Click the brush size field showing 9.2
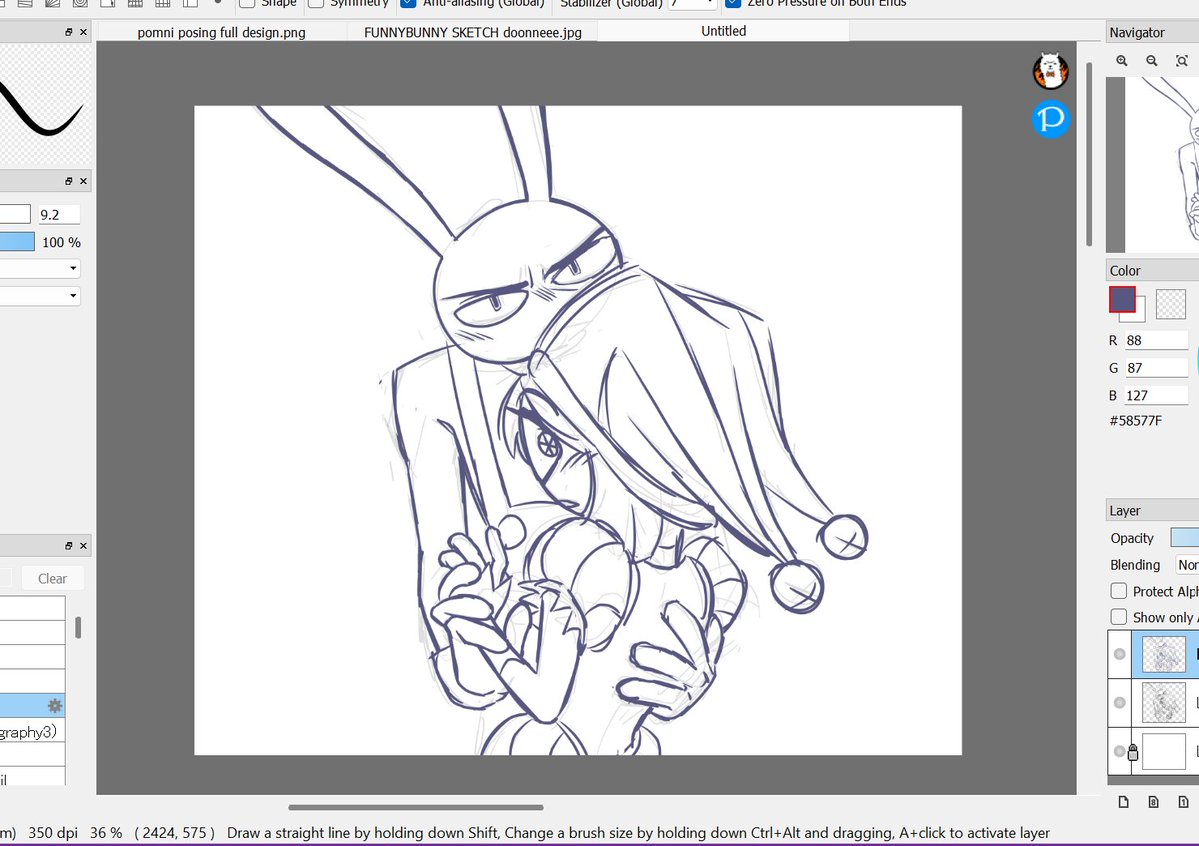Image resolution: width=1199 pixels, height=846 pixels. [60, 214]
